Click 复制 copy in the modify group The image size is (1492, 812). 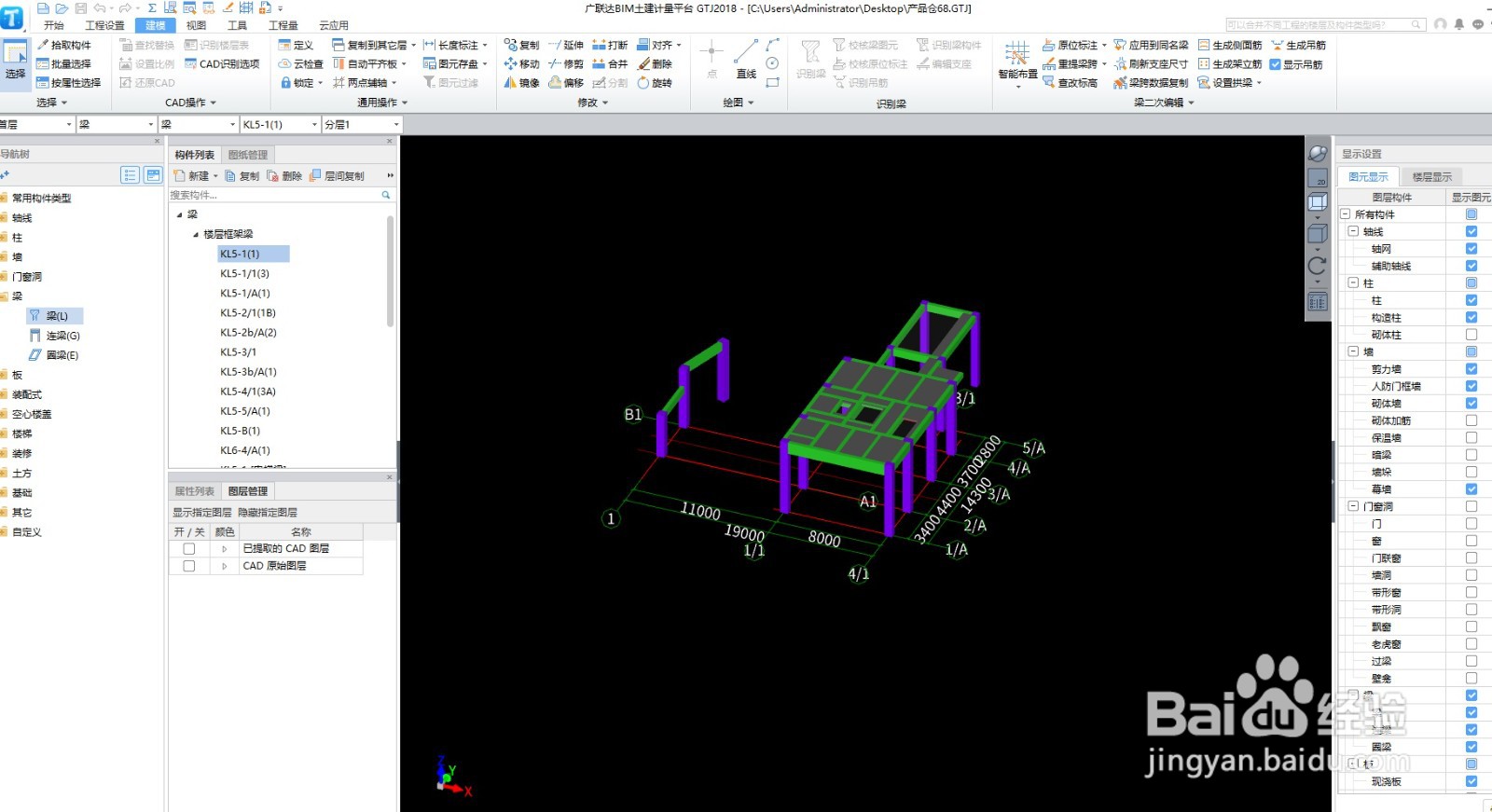(x=521, y=45)
